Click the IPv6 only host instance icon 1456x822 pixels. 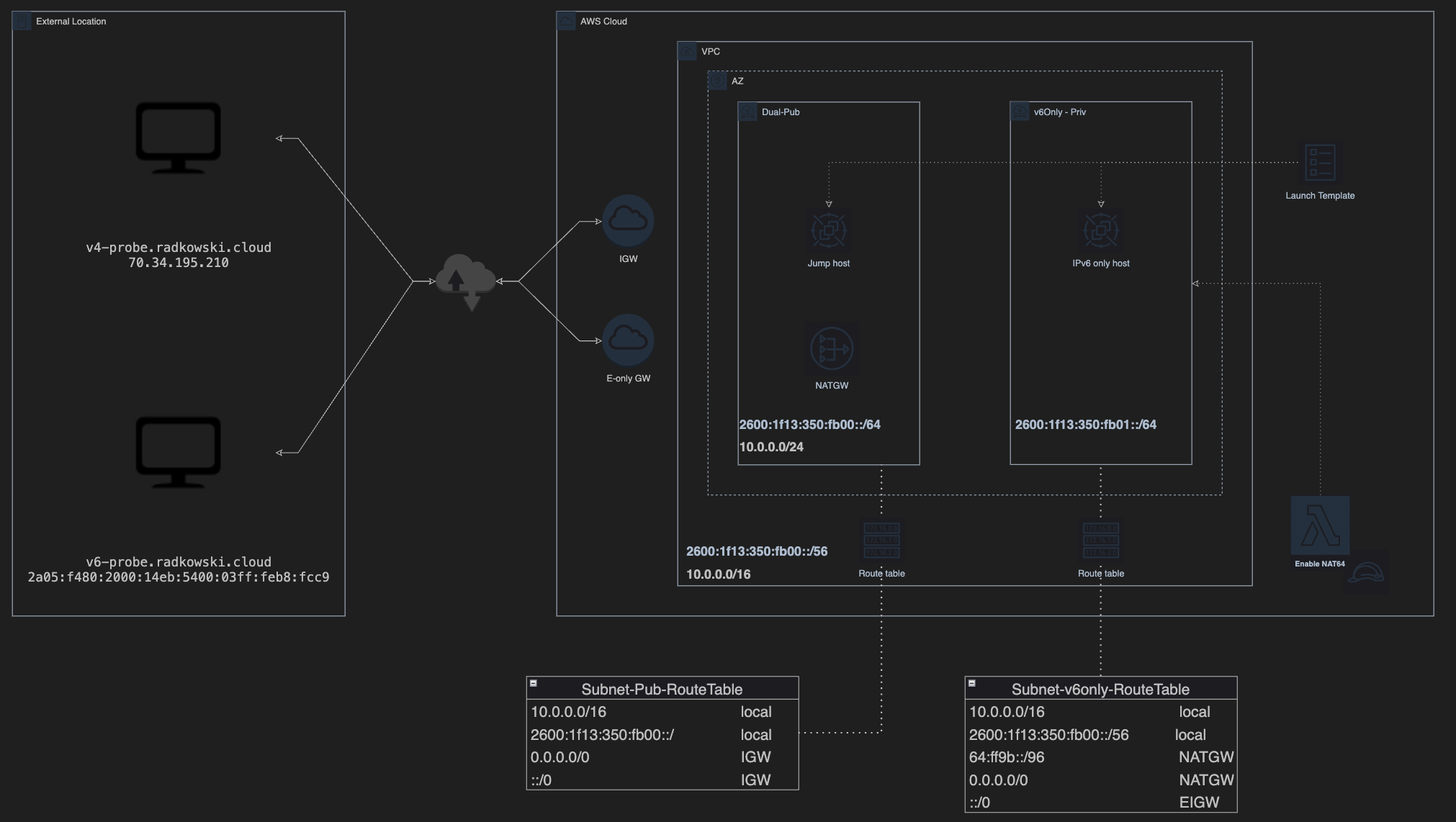point(1101,230)
